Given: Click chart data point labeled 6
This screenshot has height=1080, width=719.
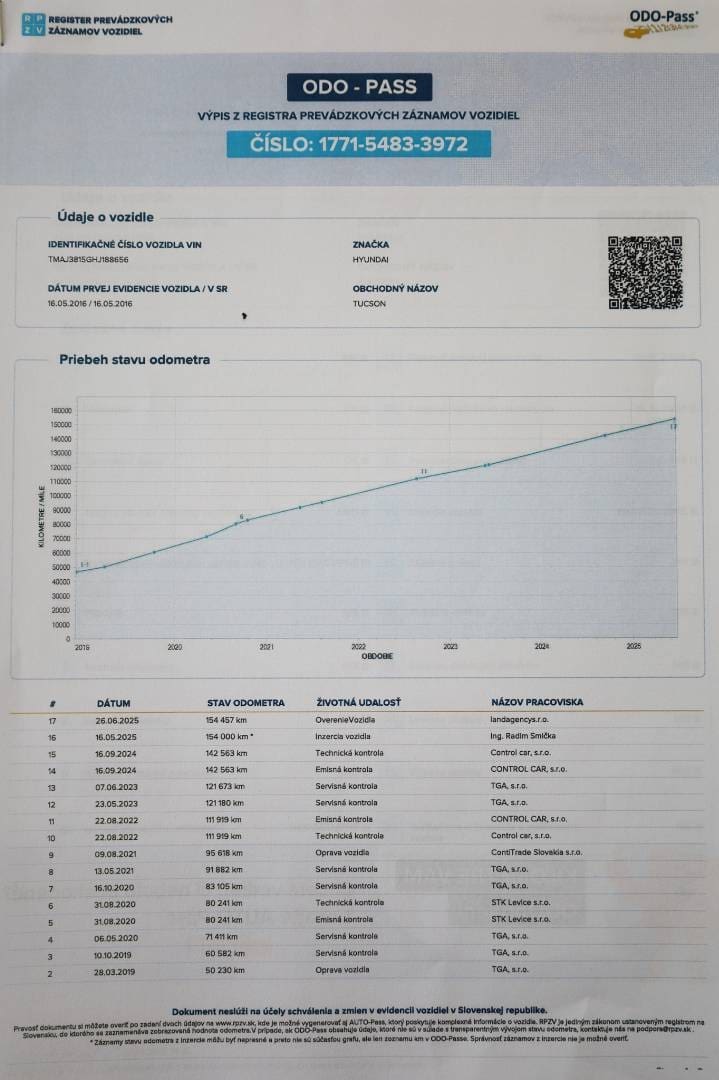Looking at the screenshot, I should 236,524.
